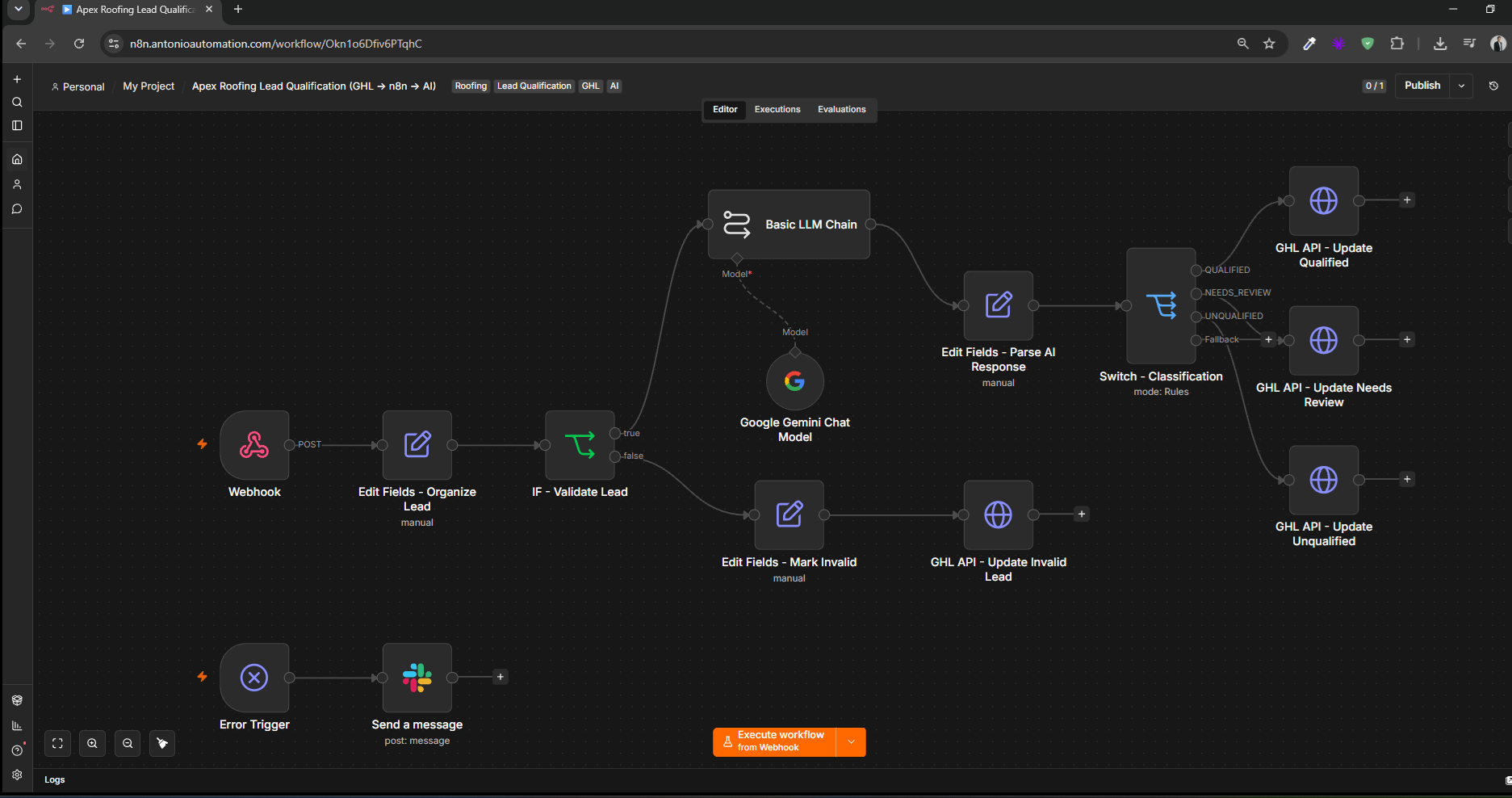Zoom out on the canvas
This screenshot has height=798, width=1512.
pos(128,743)
